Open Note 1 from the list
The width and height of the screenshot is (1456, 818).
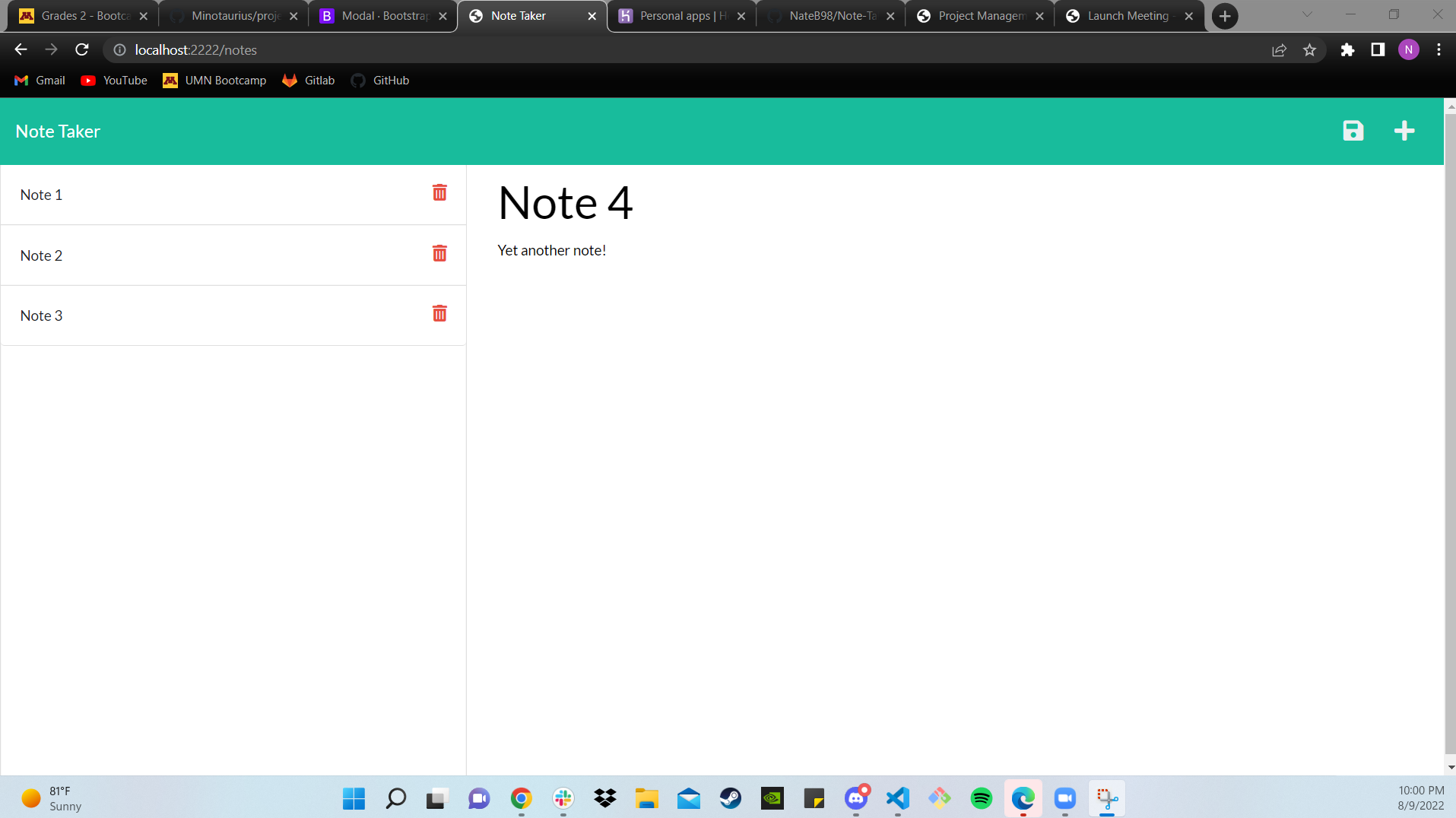(42, 195)
